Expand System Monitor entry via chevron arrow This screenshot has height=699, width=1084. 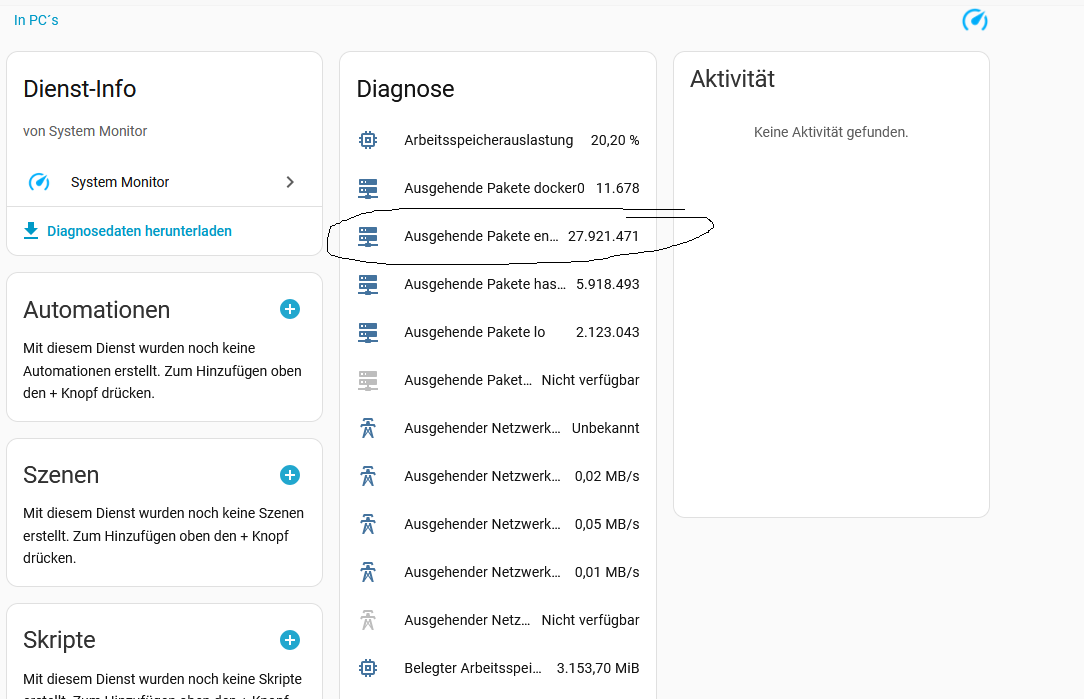point(290,182)
